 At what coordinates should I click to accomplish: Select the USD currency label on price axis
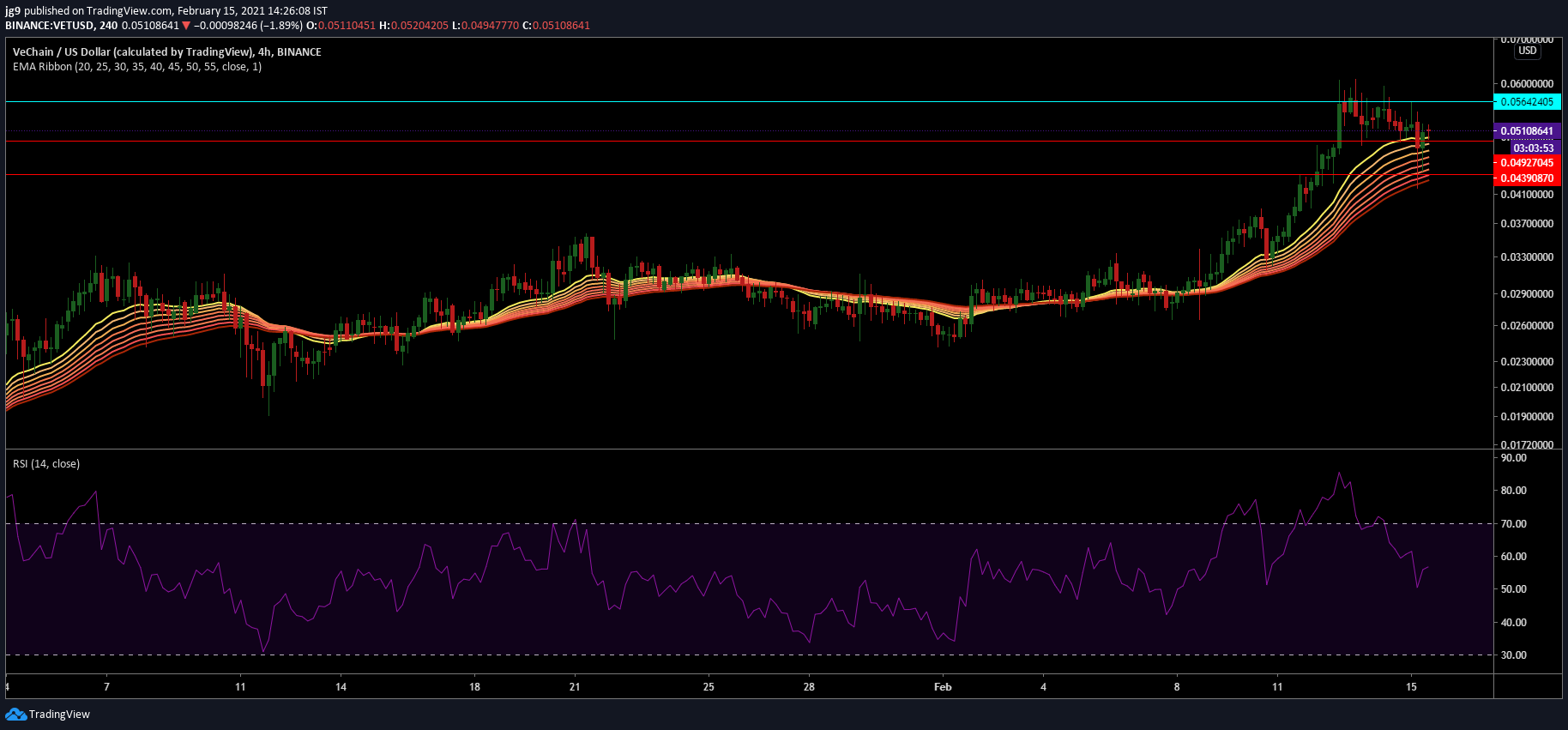1528,51
